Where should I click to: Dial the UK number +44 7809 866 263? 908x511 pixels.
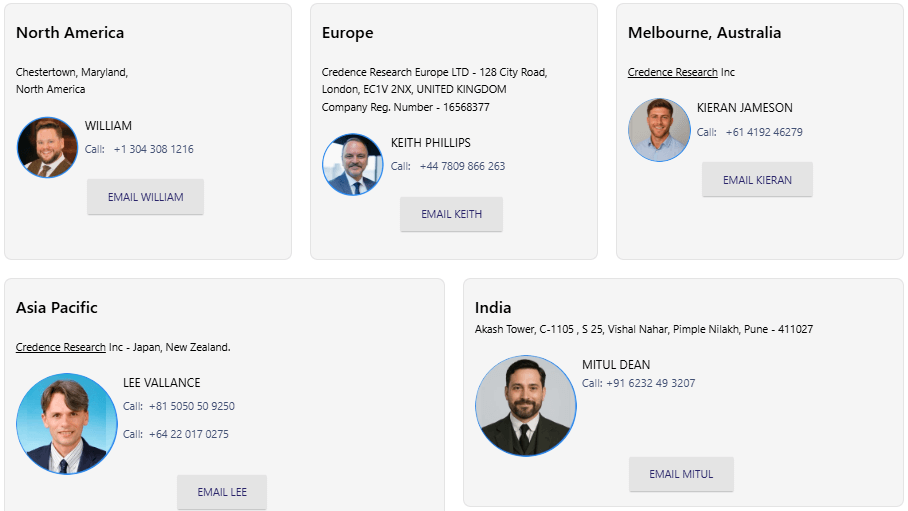(x=462, y=166)
